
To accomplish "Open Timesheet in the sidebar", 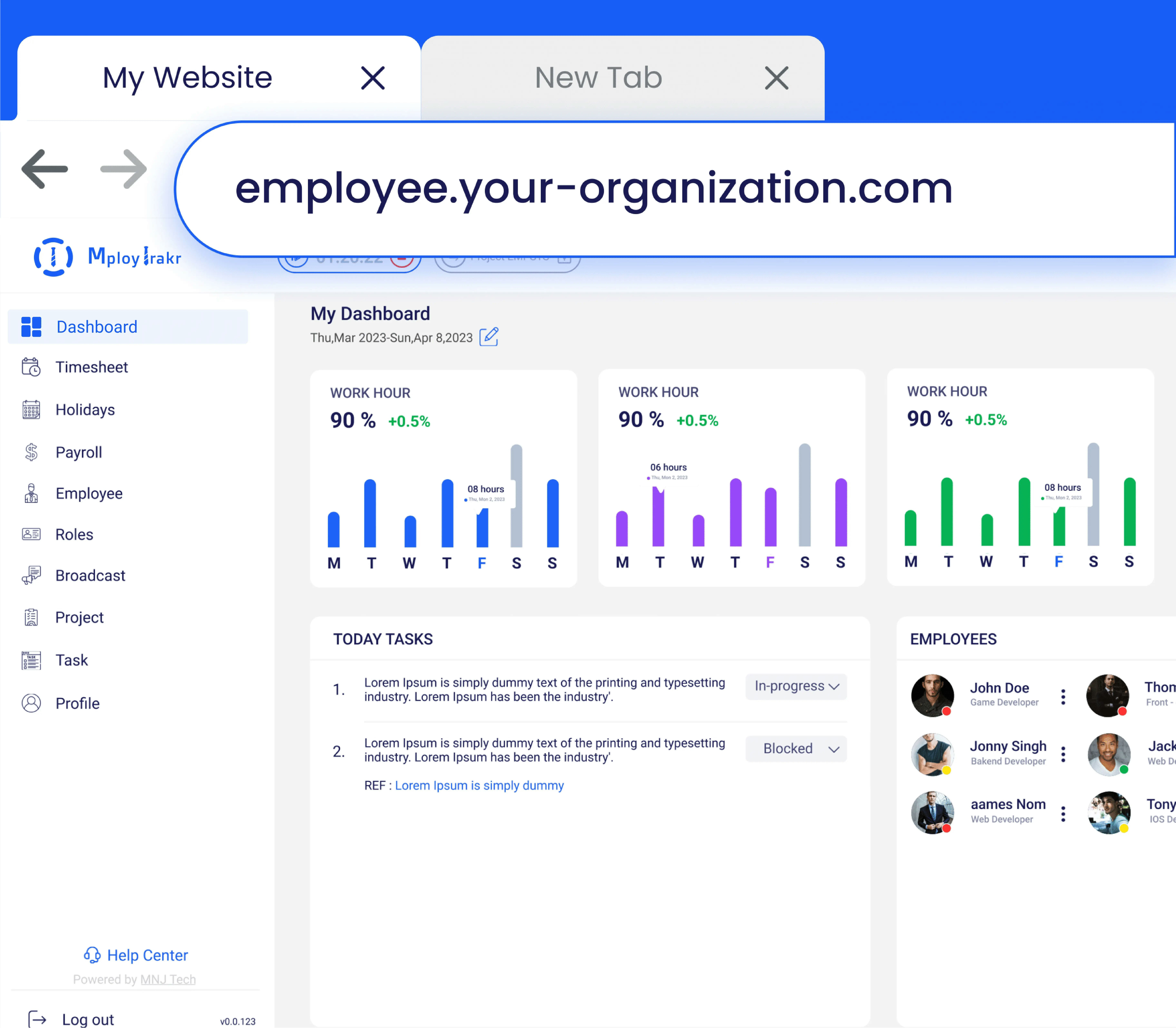I will (92, 367).
